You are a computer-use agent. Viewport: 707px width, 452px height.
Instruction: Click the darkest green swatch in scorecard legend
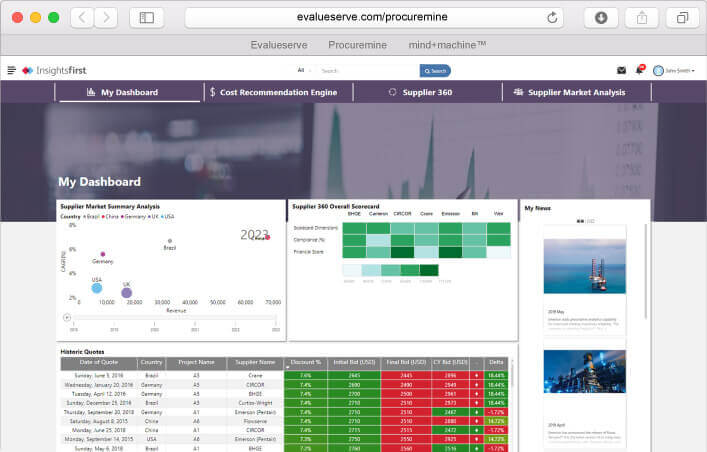click(x=429, y=270)
